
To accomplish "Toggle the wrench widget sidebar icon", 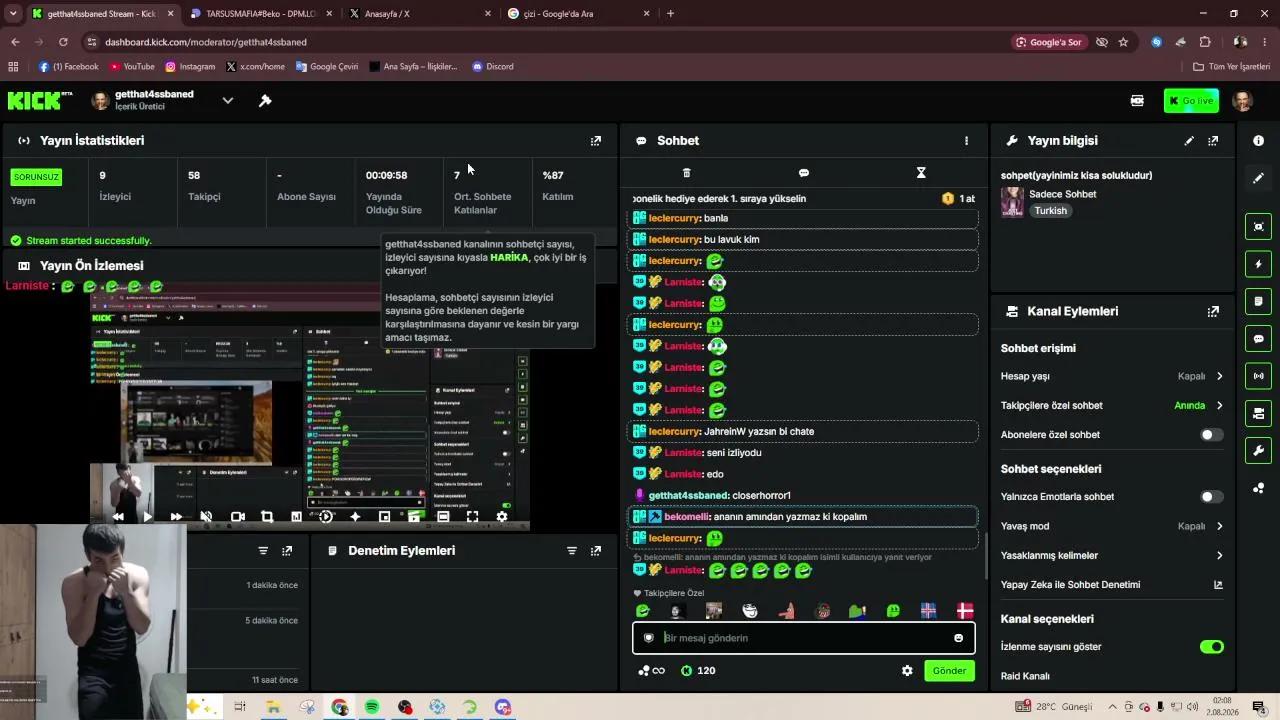I will pos(1259,451).
